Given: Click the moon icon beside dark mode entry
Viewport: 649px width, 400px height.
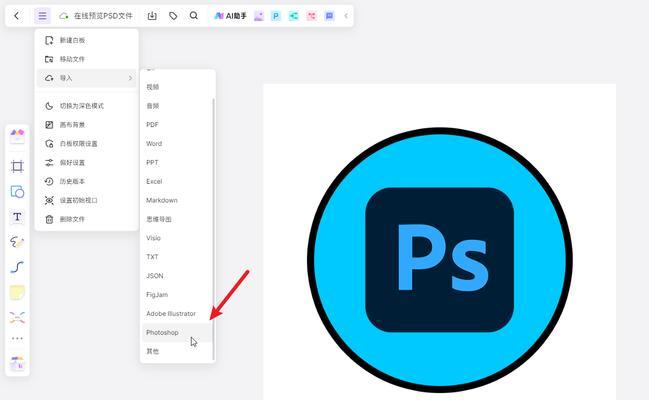Looking at the screenshot, I should (x=49, y=106).
